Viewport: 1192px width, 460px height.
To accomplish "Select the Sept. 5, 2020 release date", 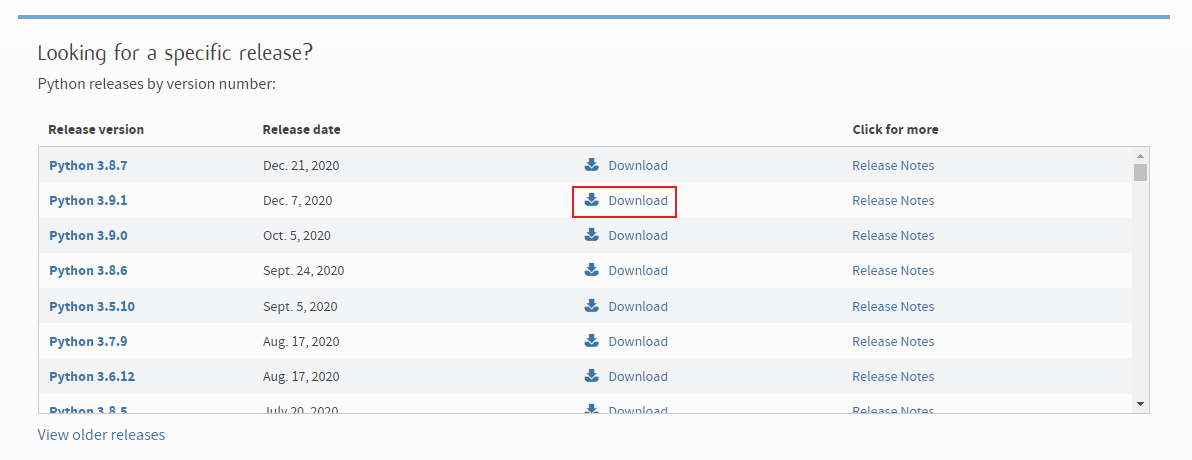I will click(300, 306).
